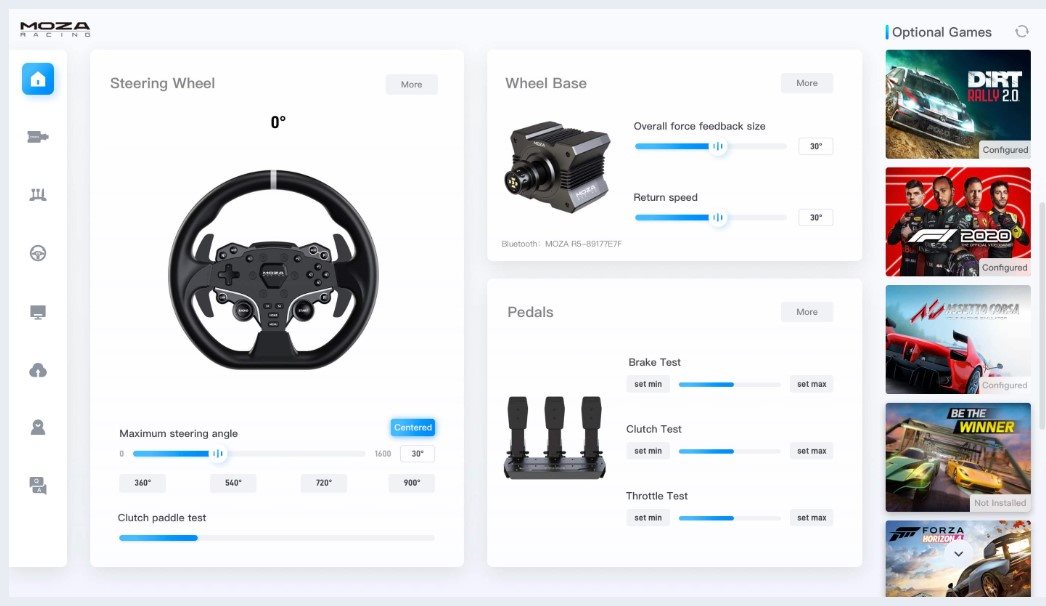Click the Centered button
Viewport: 1046px width, 606px height.
(x=413, y=427)
